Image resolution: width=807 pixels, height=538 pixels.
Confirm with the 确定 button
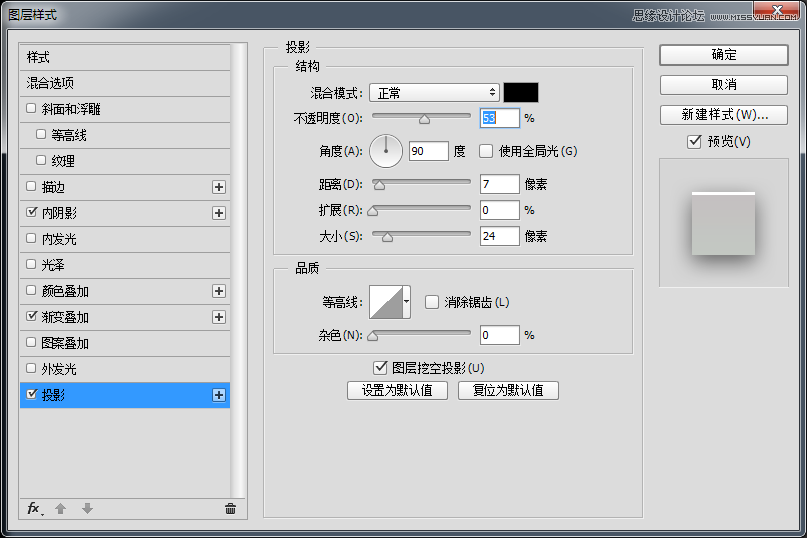(x=724, y=55)
